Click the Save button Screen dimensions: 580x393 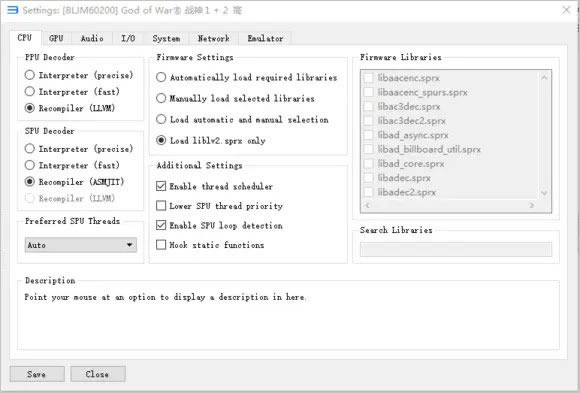37,374
